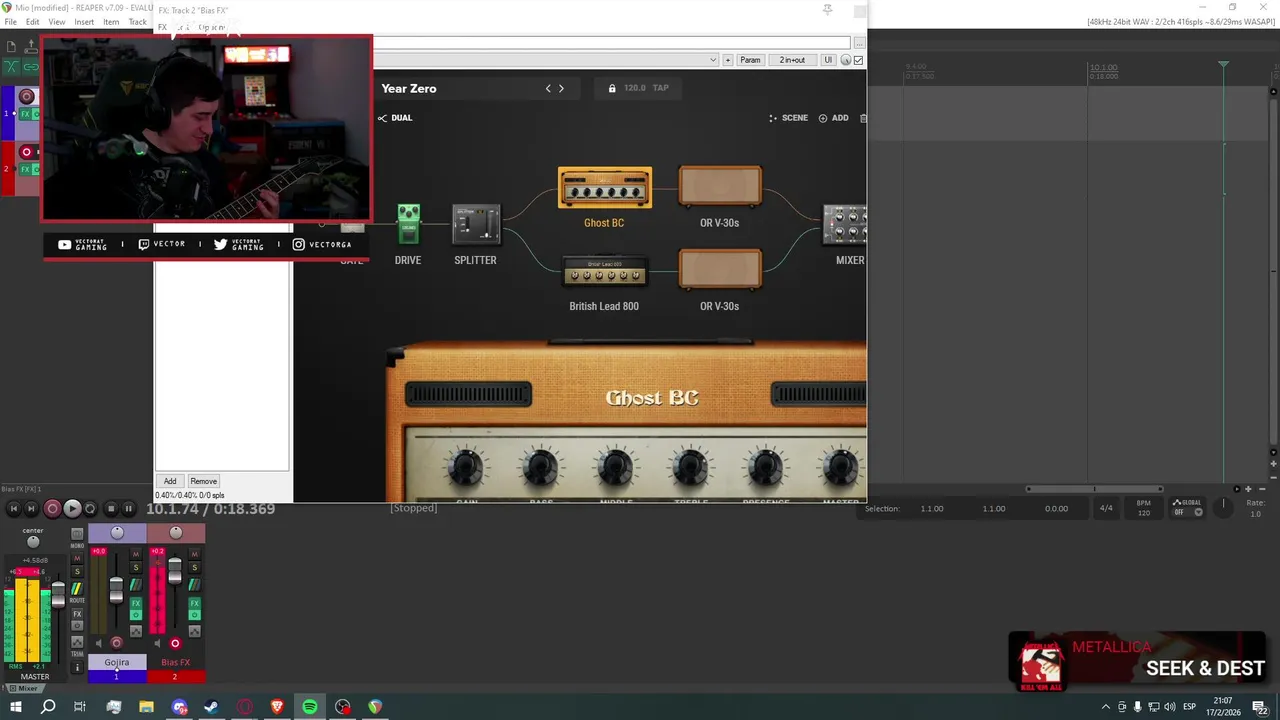
Task: Start recording with the transport record button
Action: click(53, 509)
